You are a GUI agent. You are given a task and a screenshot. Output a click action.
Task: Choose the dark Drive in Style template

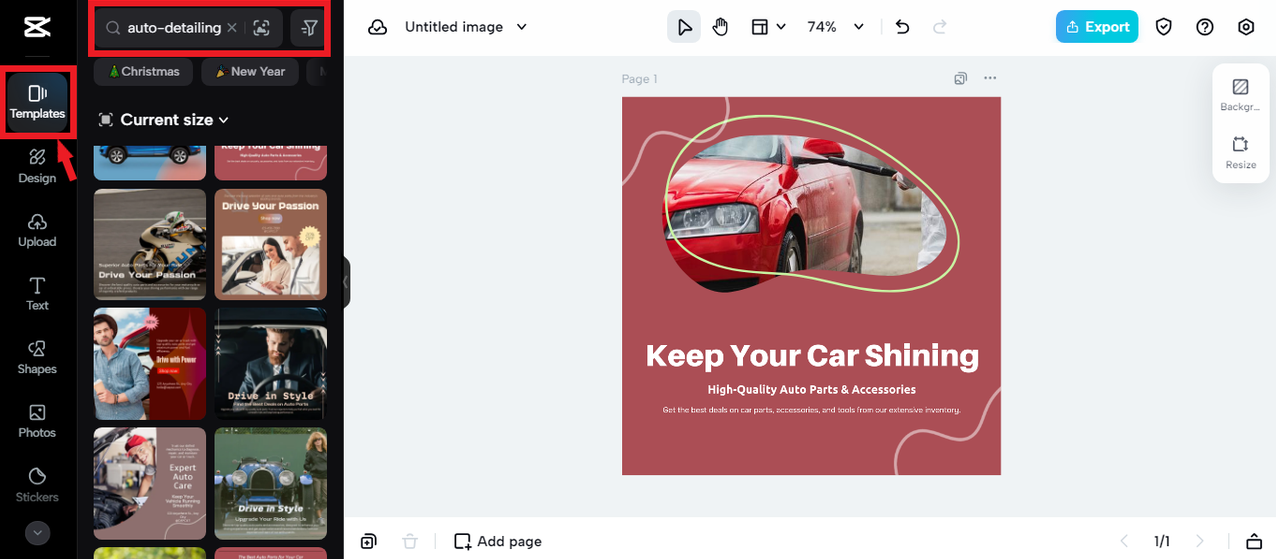click(270, 363)
